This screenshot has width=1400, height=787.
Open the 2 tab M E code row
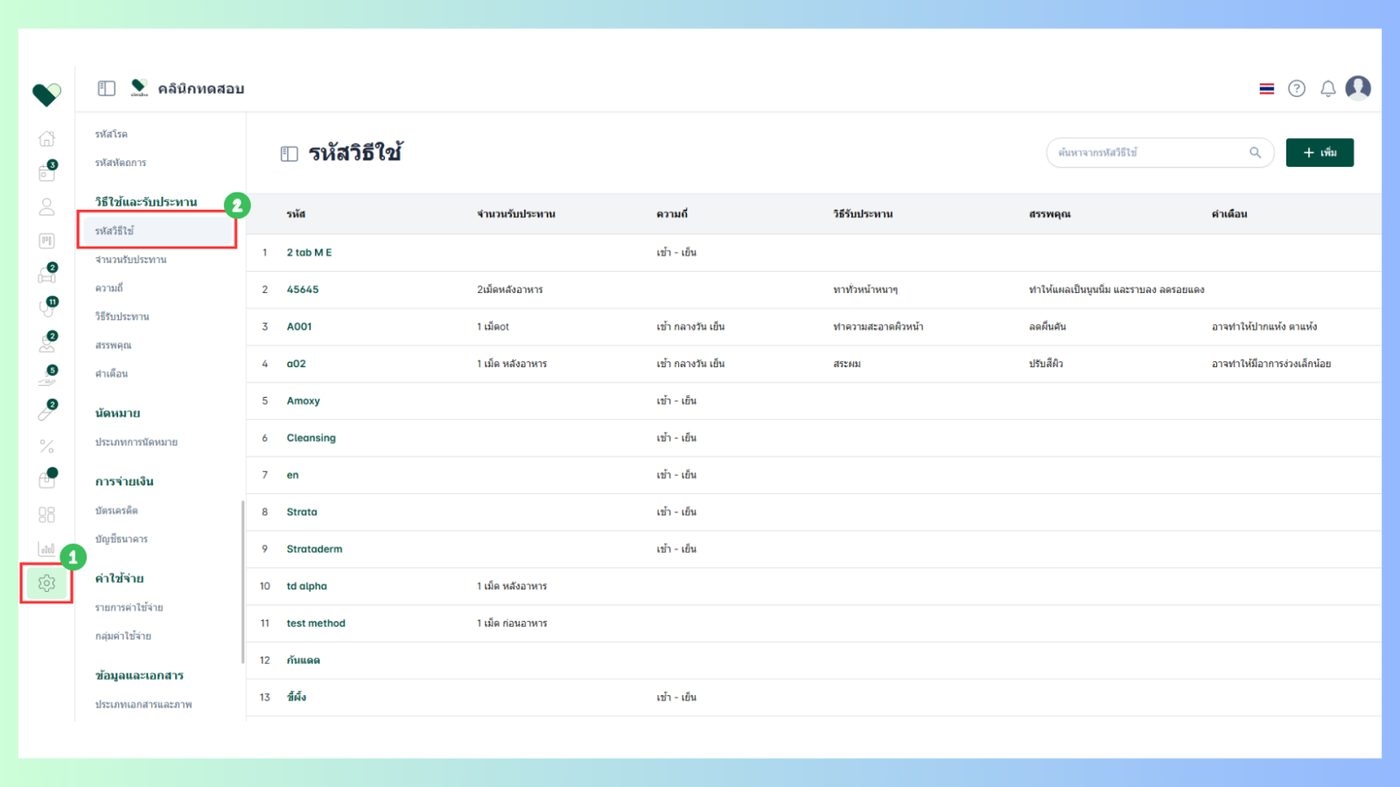(813, 253)
